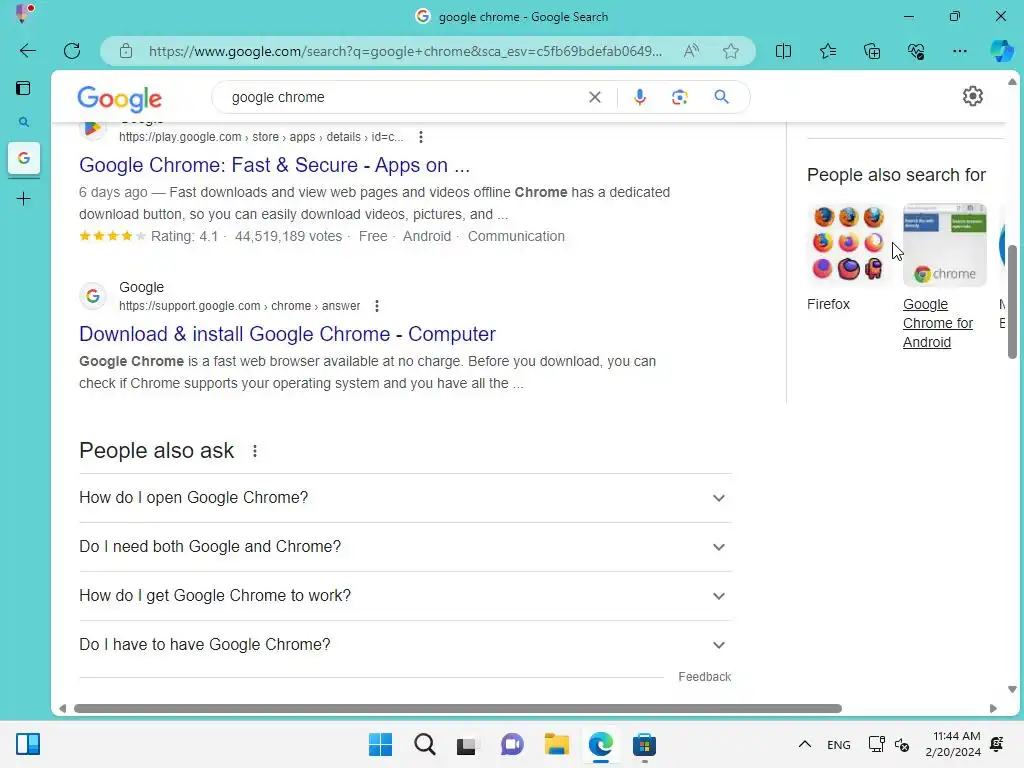Image resolution: width=1024 pixels, height=768 pixels.
Task: Start voice search with microphone icon
Action: (640, 97)
